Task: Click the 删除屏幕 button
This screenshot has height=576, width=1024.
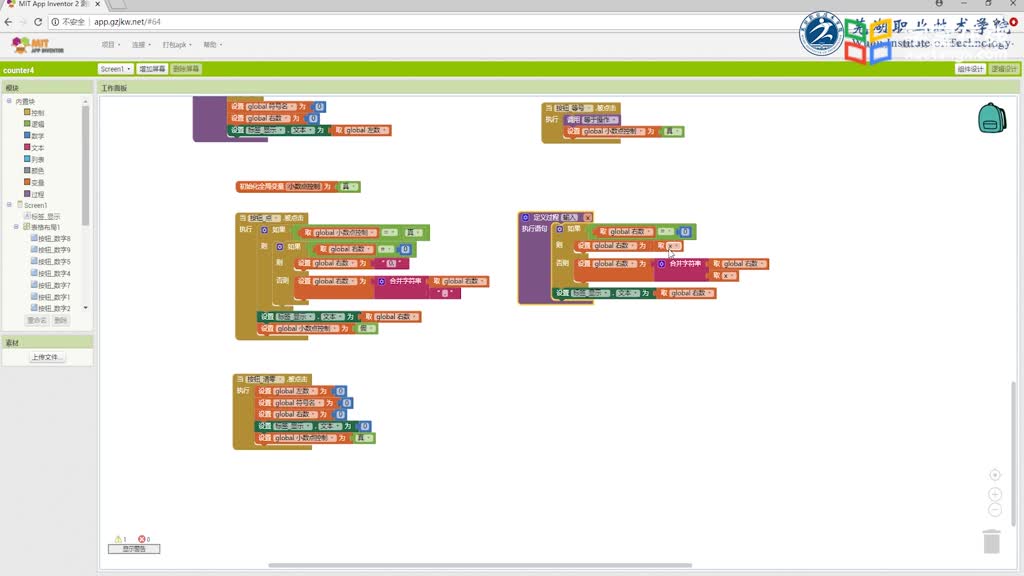Action: [x=186, y=69]
